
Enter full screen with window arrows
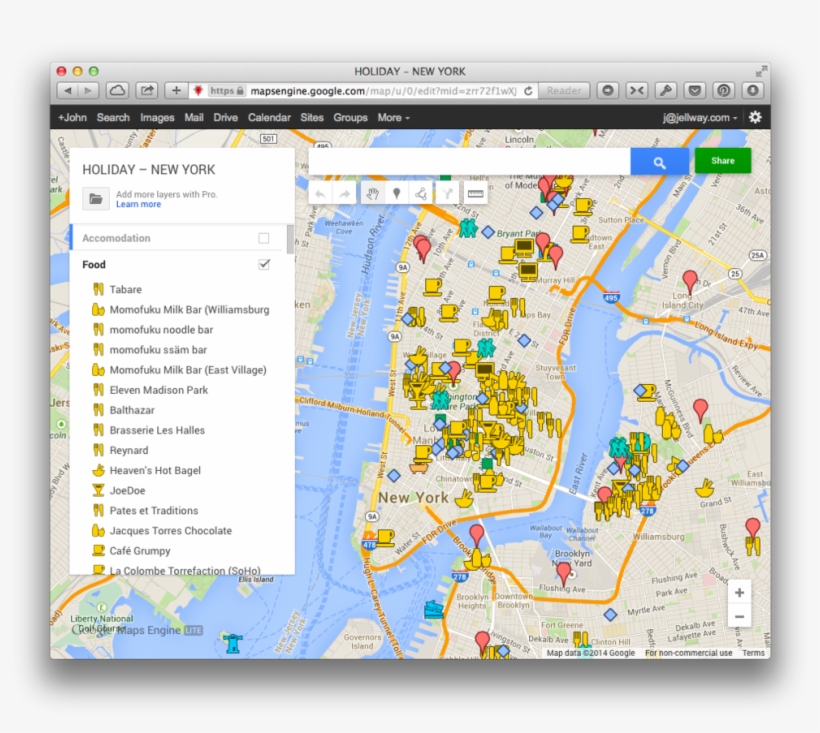tap(761, 71)
